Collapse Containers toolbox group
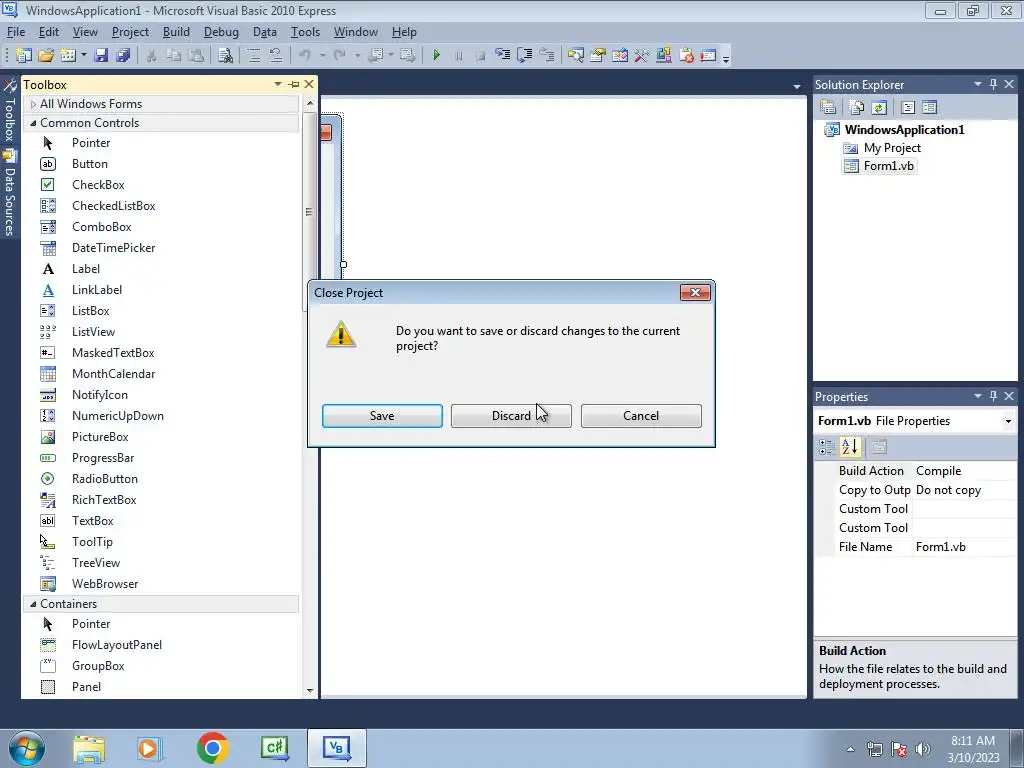1024x768 pixels. click(x=33, y=604)
